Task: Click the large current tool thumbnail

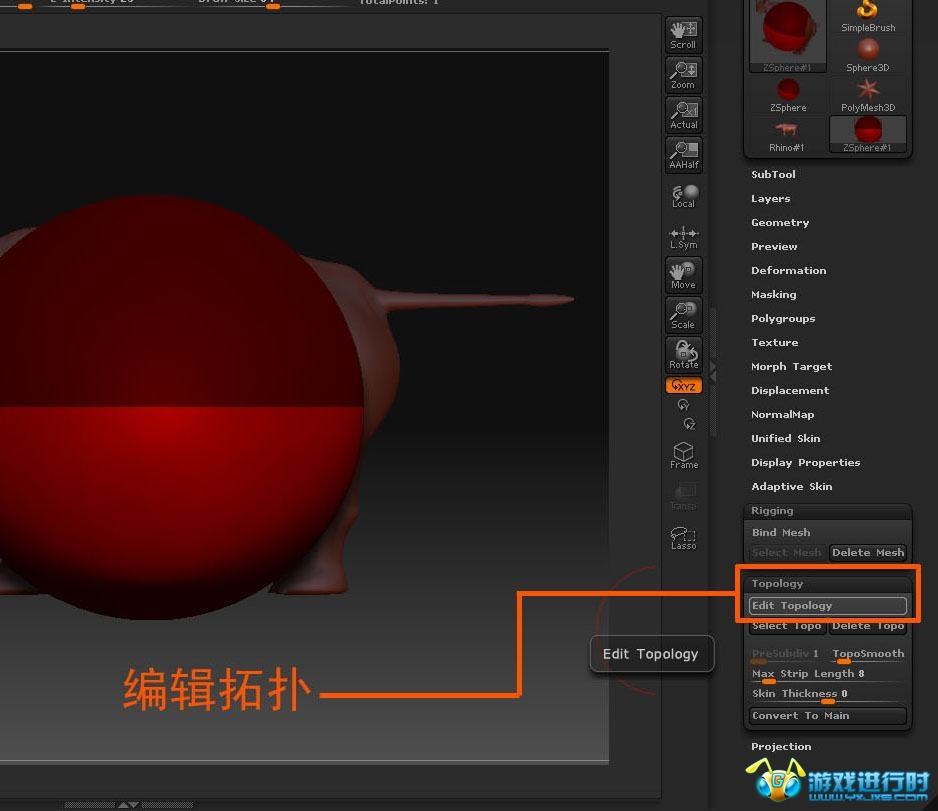Action: pos(788,36)
